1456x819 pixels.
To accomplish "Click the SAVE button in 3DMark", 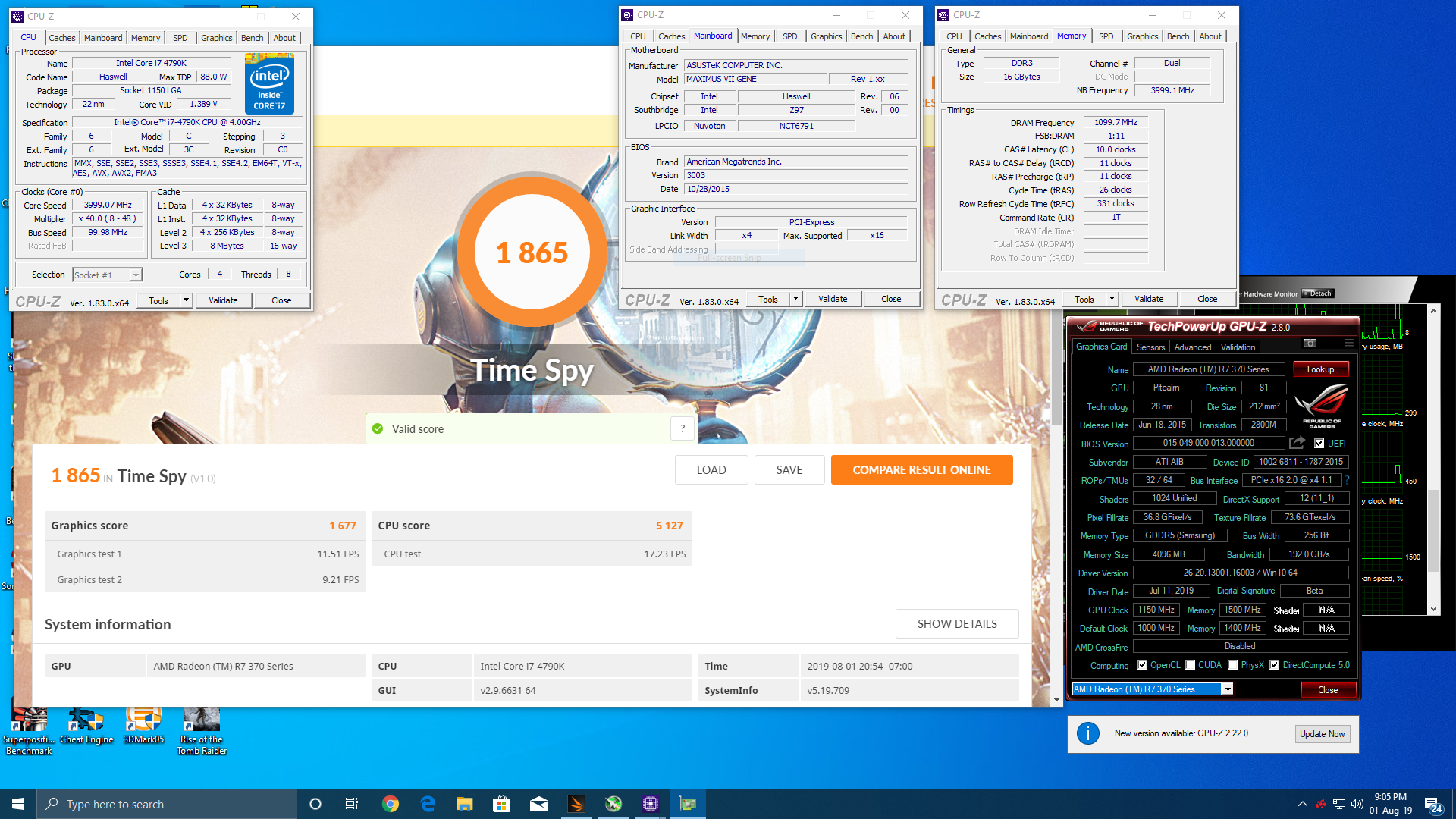I will (x=789, y=470).
